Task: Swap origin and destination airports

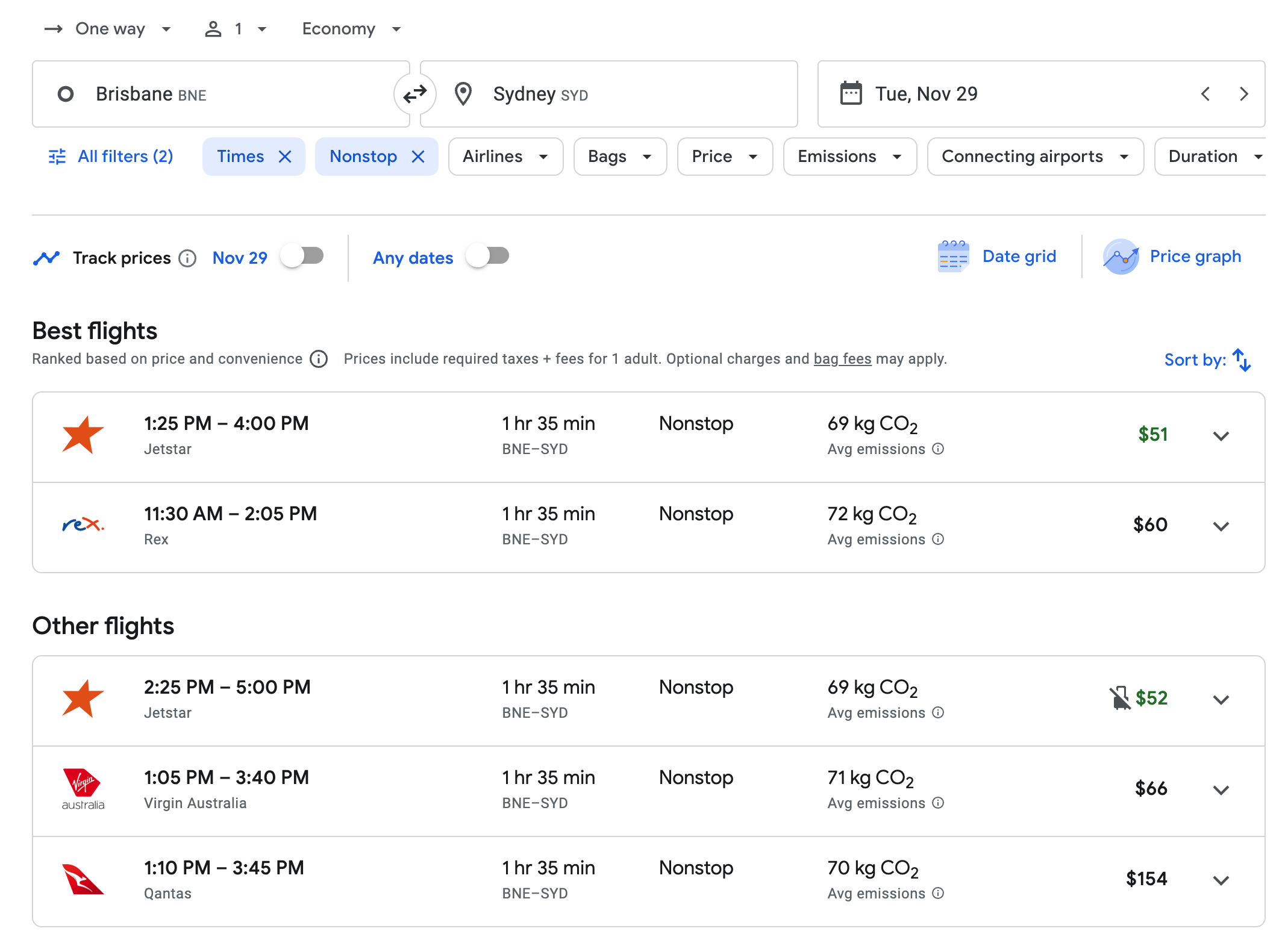Action: click(414, 94)
